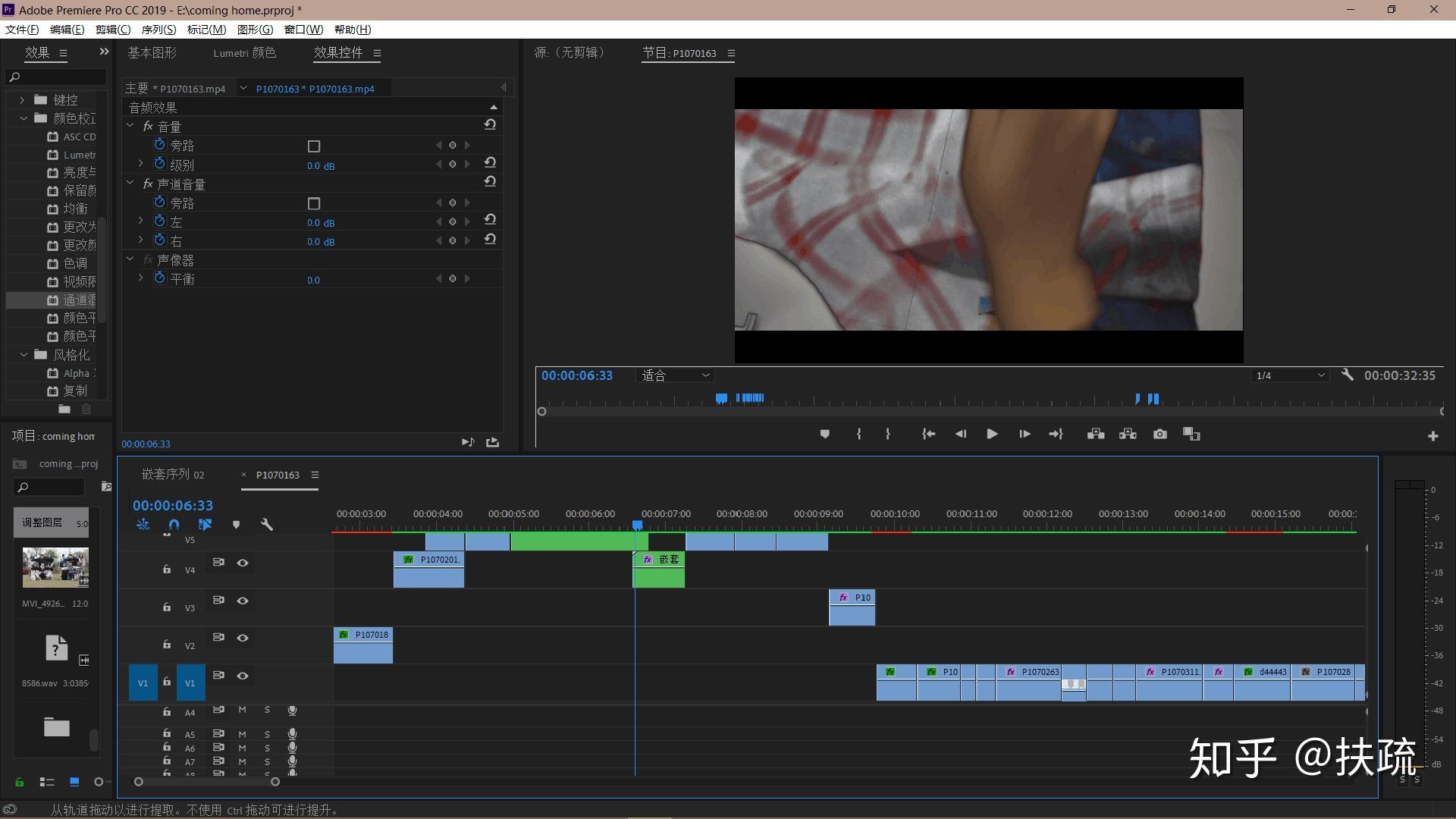This screenshot has height=819, width=1456.
Task: Hide track V1 with eye icon
Action: [243, 676]
